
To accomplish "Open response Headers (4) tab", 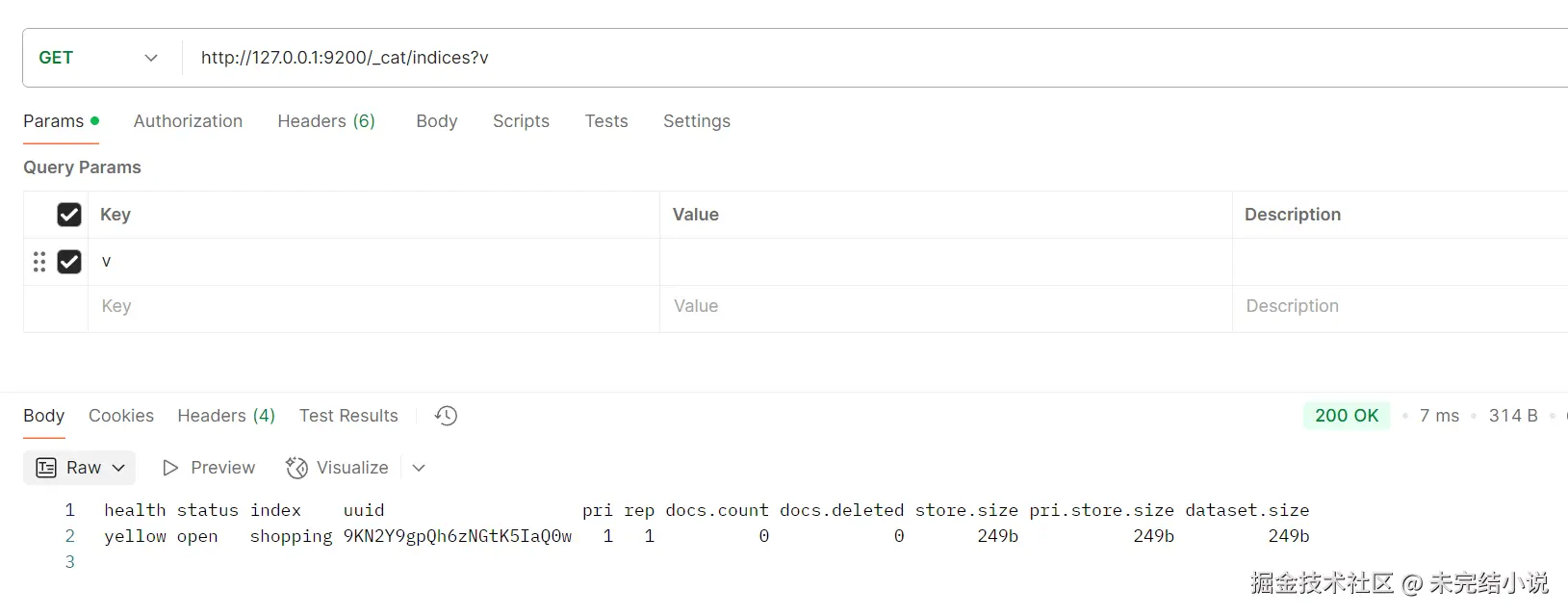I will (226, 416).
